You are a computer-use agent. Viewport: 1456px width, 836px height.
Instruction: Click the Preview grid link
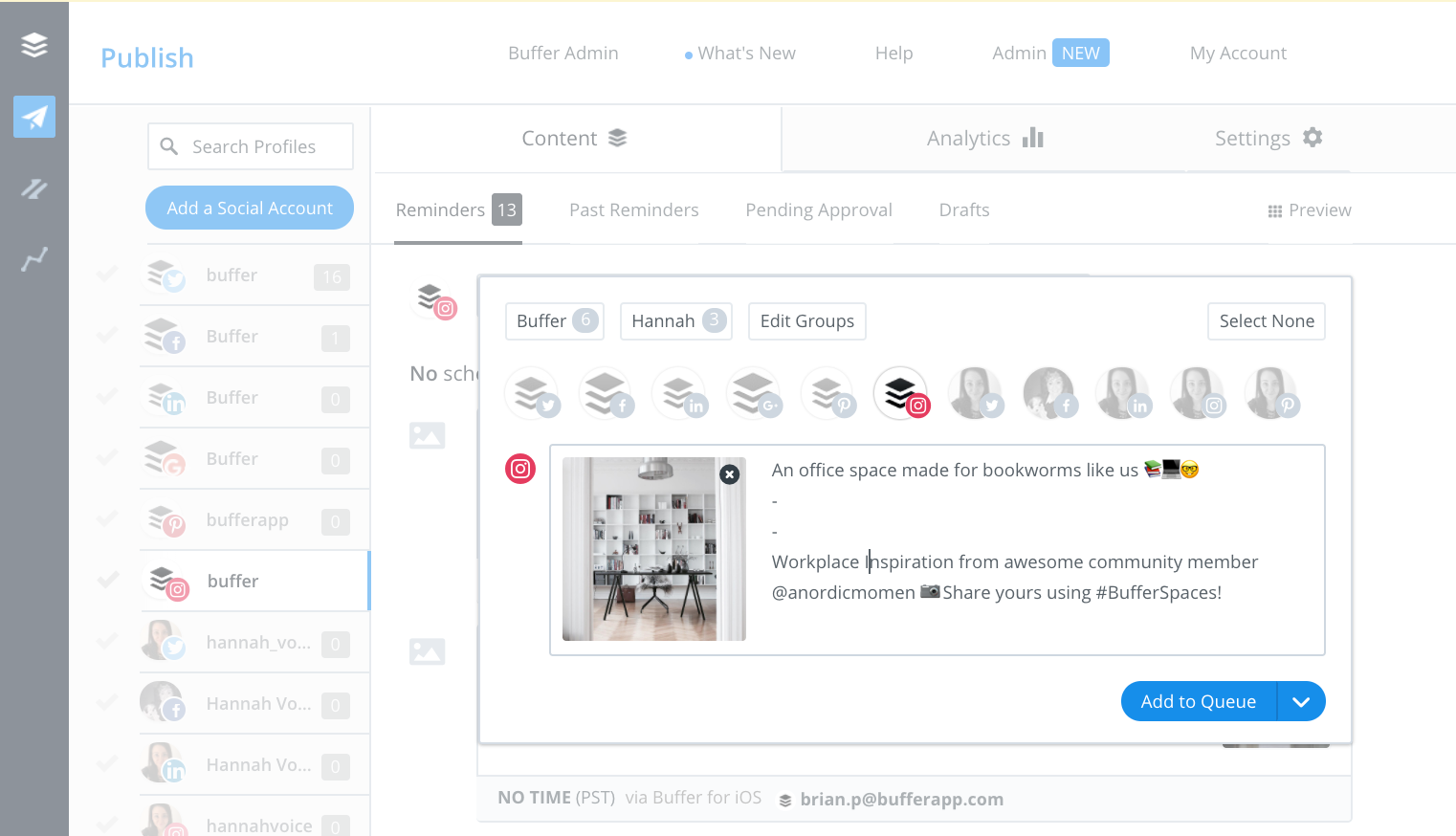click(x=1310, y=210)
